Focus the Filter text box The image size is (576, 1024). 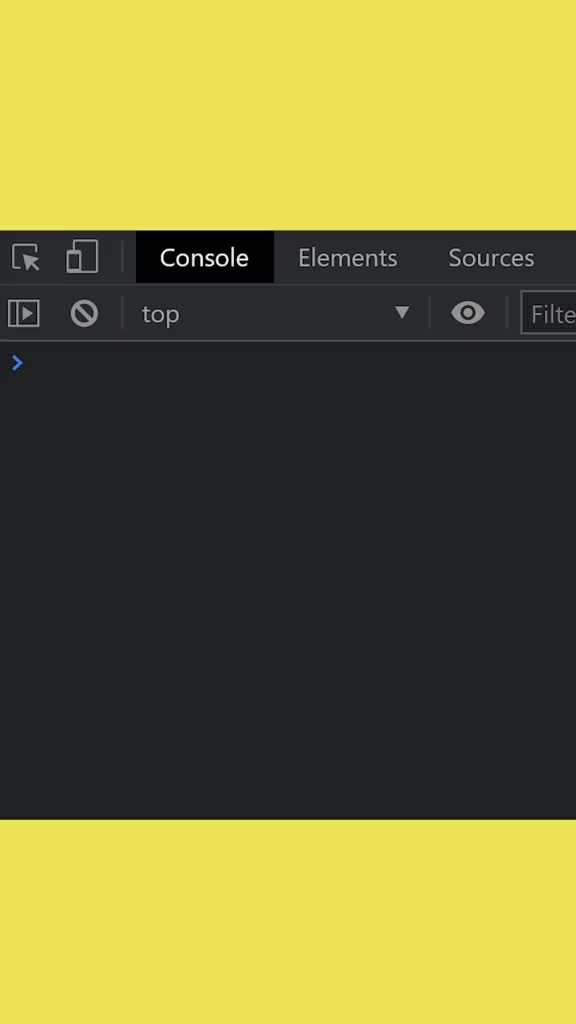pos(548,314)
